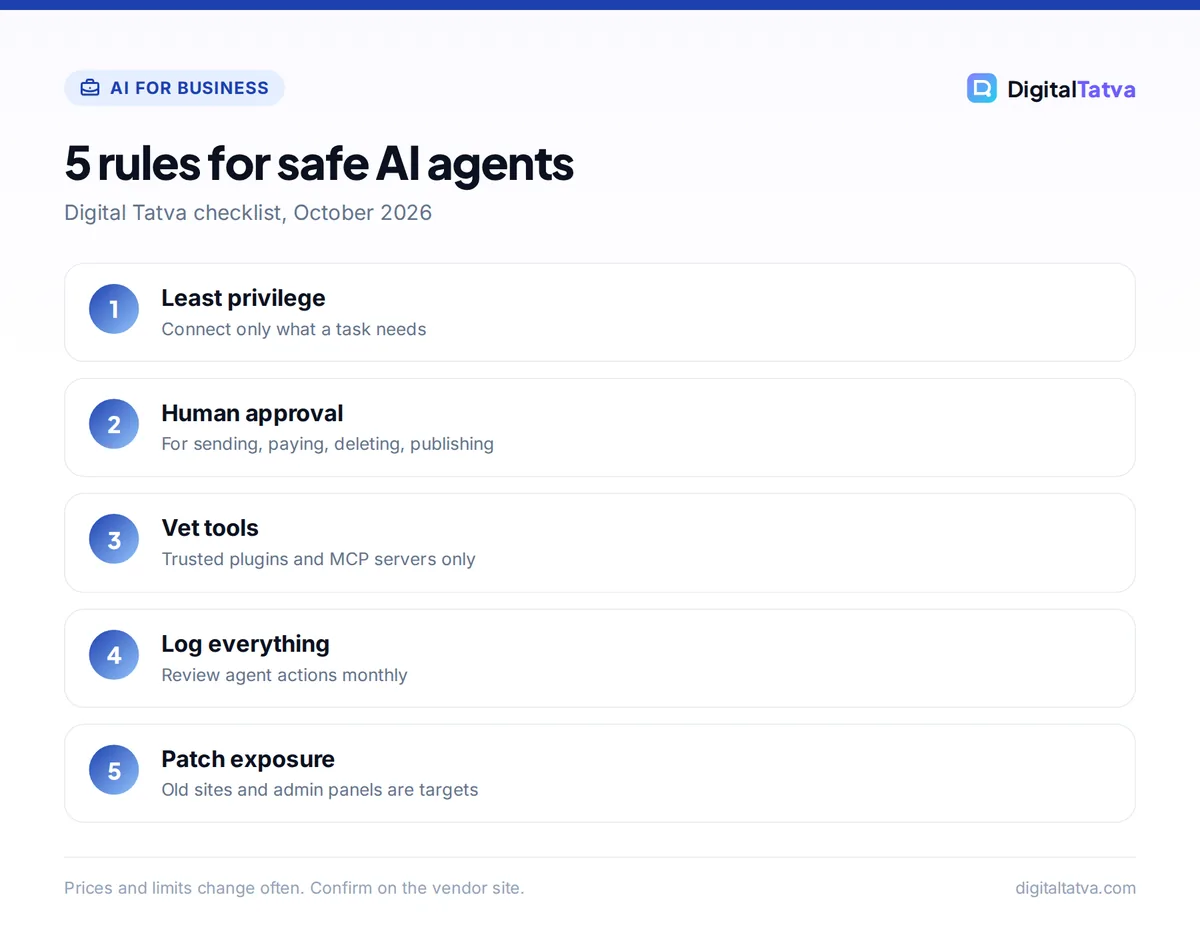Click 'Digital Tatva checklist, October 2026' subtitle

[248, 212]
